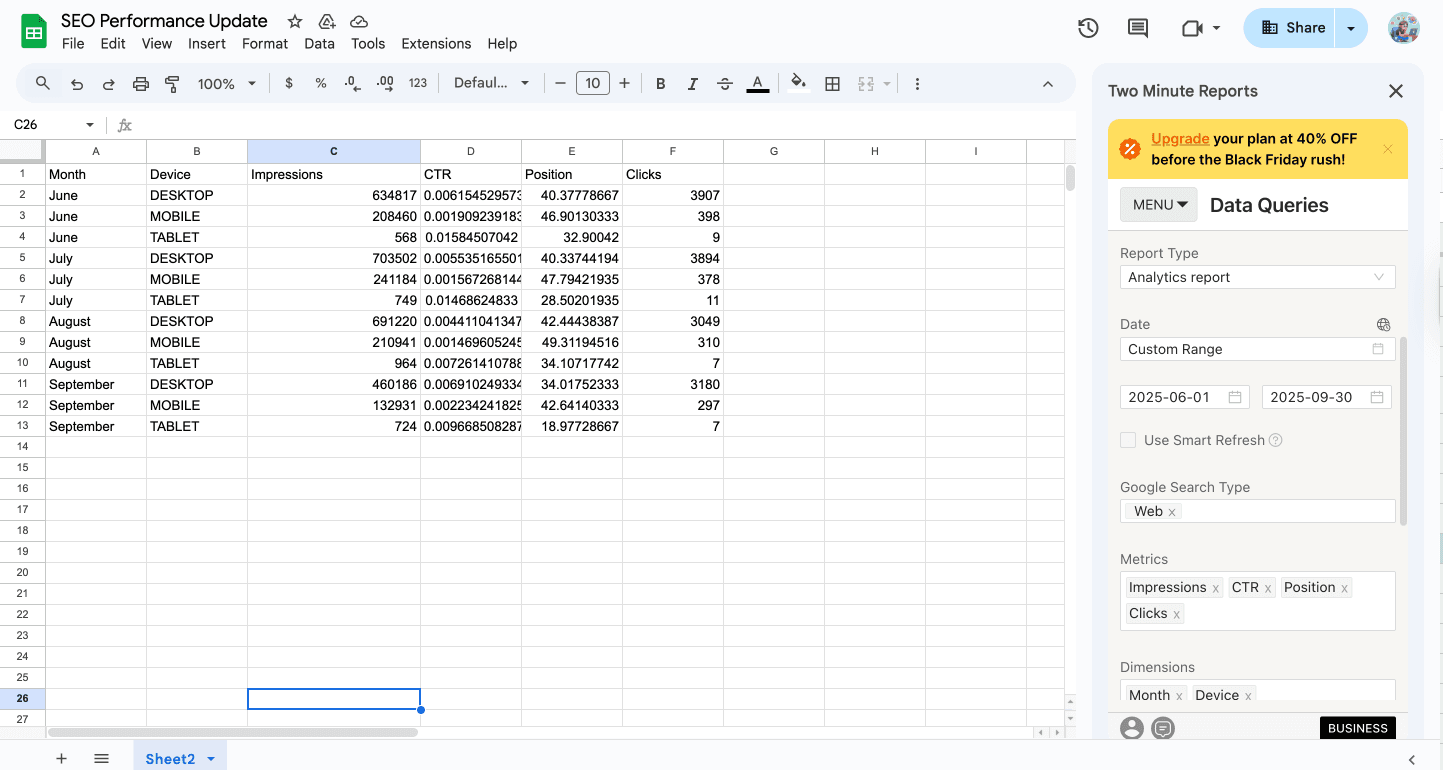Click the Borders icon in the toolbar
Image resolution: width=1443 pixels, height=770 pixels.
tap(832, 83)
